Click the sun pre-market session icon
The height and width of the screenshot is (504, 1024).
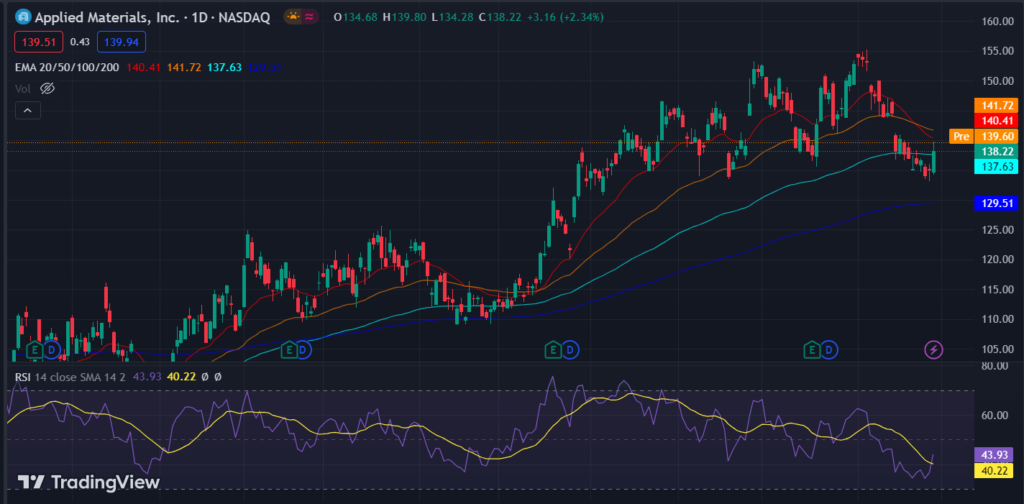point(292,17)
